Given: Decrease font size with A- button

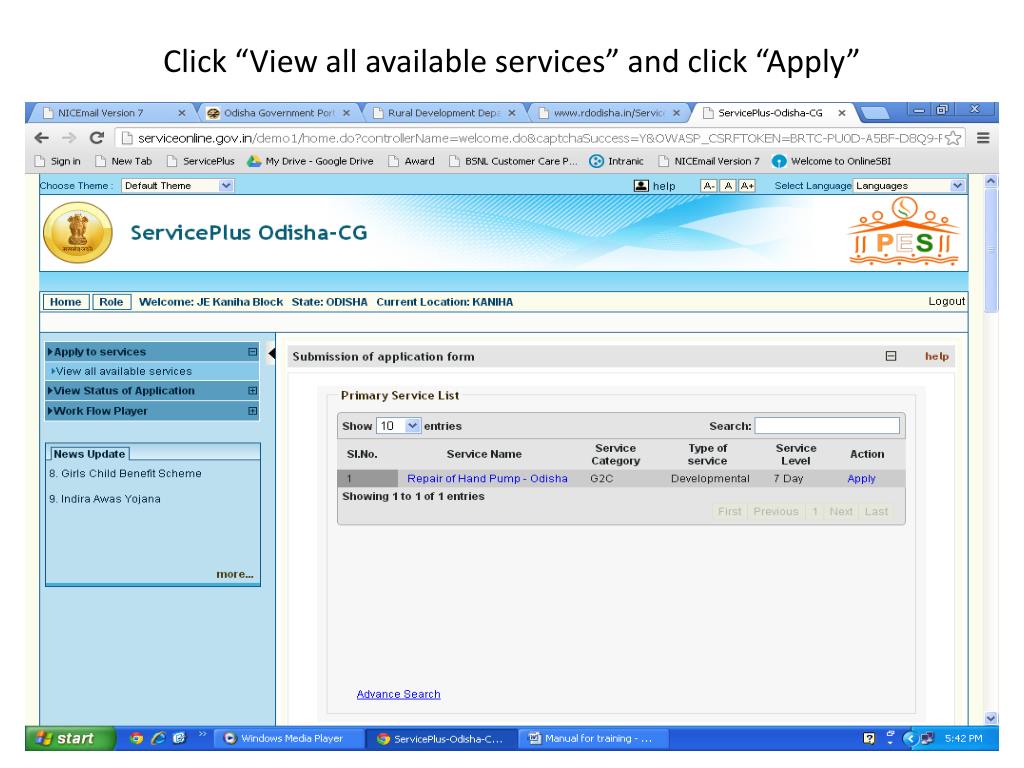Looking at the screenshot, I should click(708, 186).
